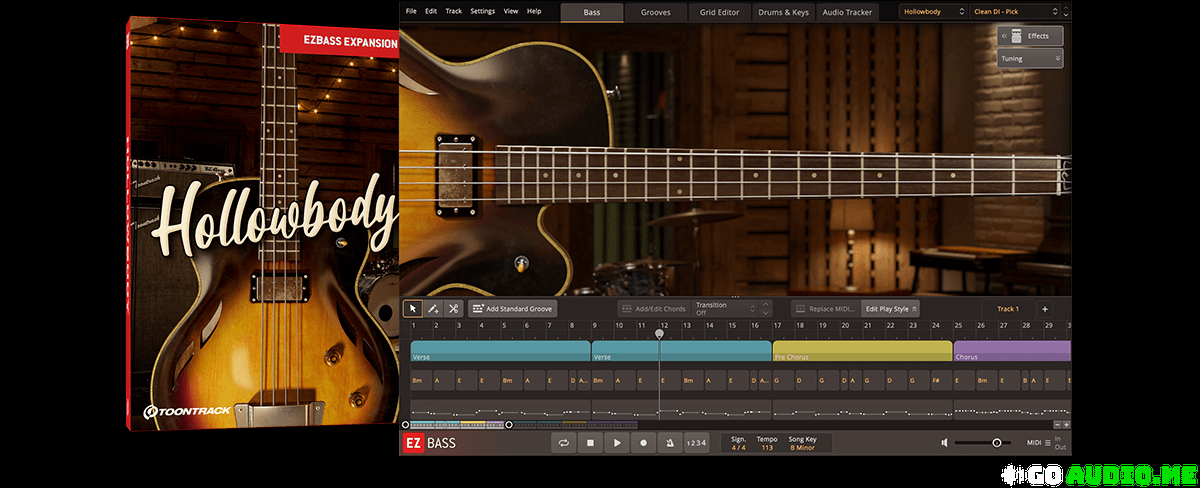Open the Hollowbody library dropdown

coord(931,12)
